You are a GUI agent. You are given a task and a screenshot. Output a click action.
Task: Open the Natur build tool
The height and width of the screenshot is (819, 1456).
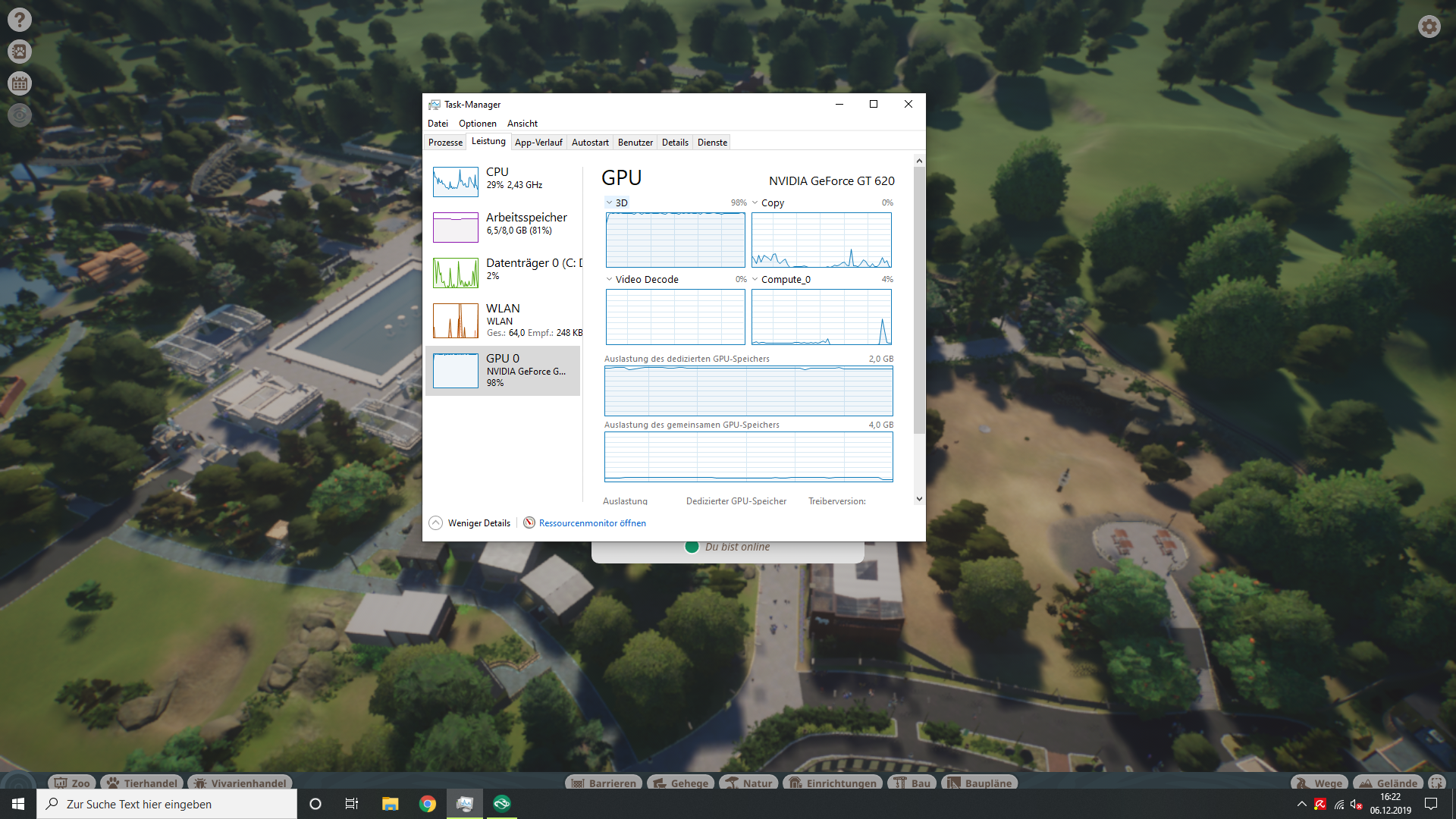748,783
